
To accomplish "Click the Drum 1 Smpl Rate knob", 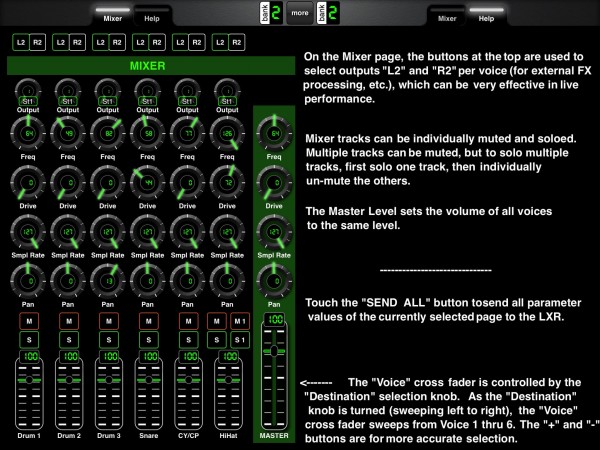I will click(28, 232).
